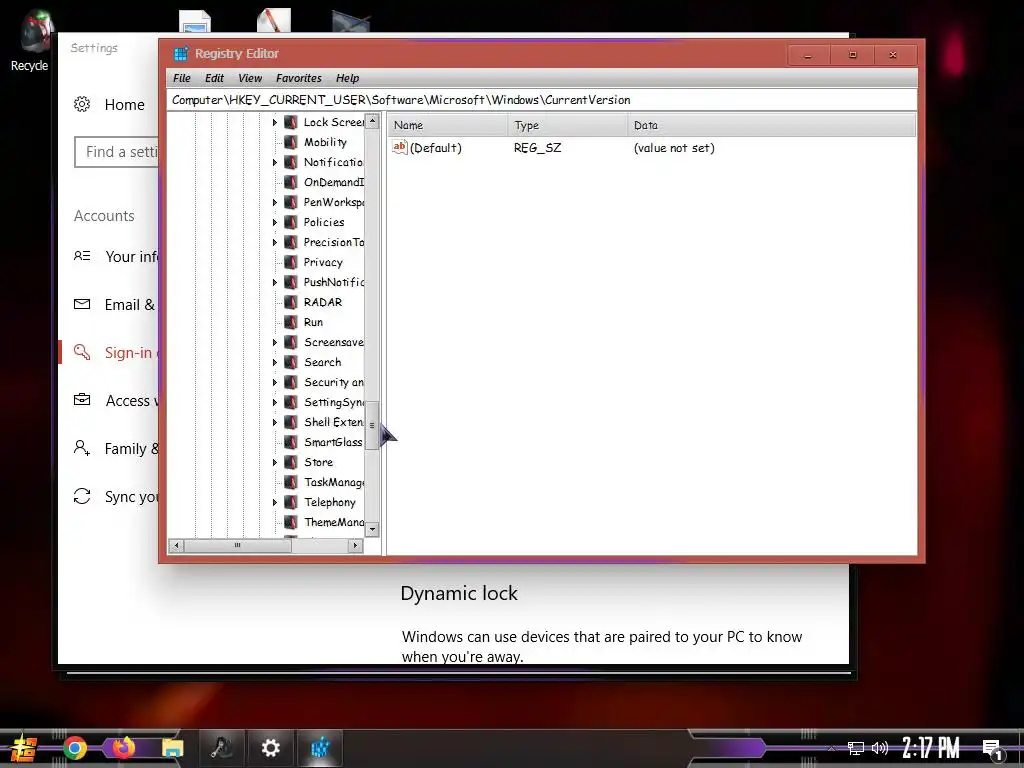Select the SmartGlass key folder icon
Screen dimensions: 1024x768
291,442
